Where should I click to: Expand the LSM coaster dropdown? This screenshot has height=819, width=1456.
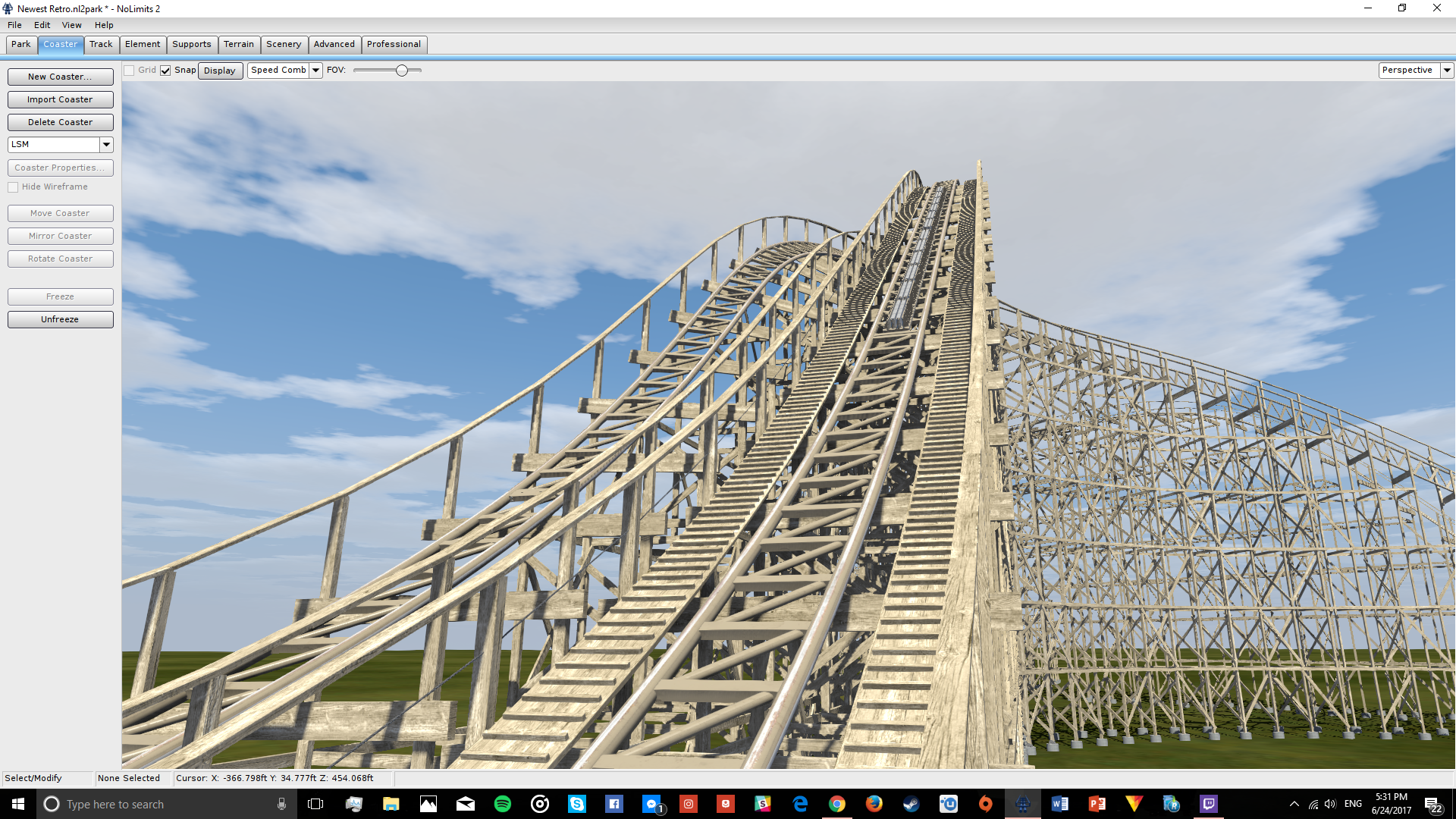pos(106,145)
